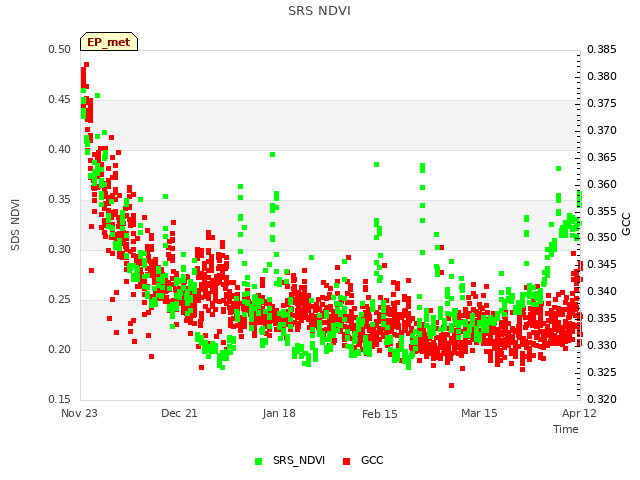Click the 0.345 right axis value
Screen dimensions: 640x480
tap(602, 264)
